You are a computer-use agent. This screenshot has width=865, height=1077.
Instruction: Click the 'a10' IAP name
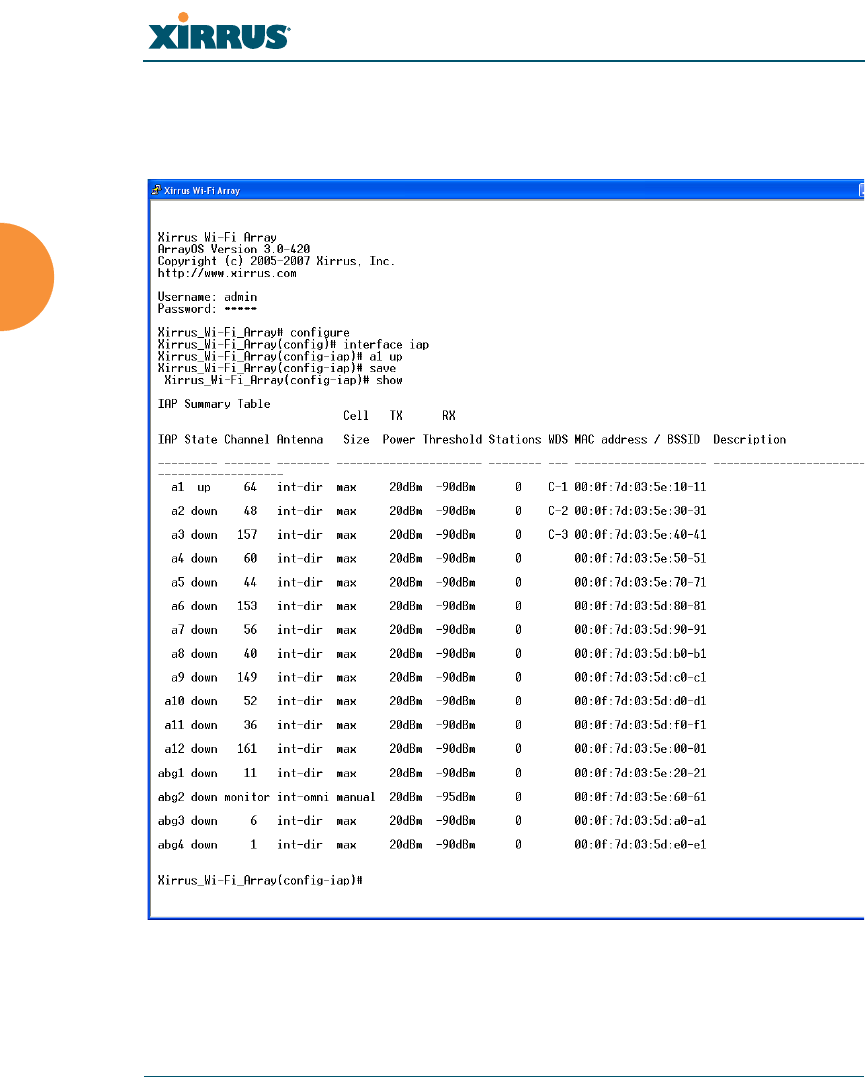tap(175, 701)
